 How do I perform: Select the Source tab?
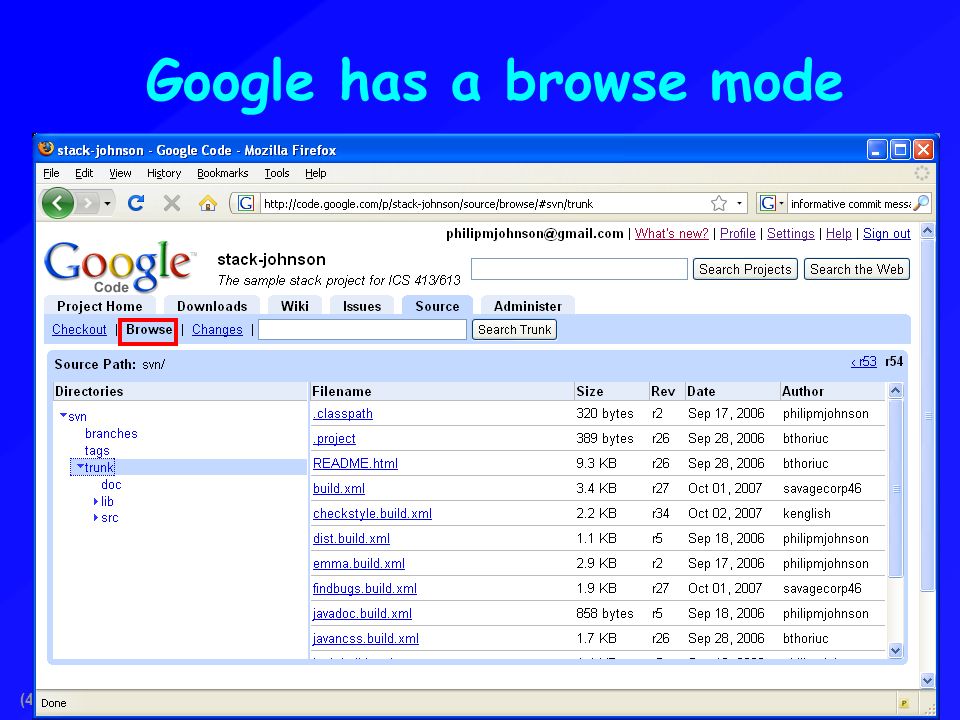pyautogui.click(x=437, y=306)
